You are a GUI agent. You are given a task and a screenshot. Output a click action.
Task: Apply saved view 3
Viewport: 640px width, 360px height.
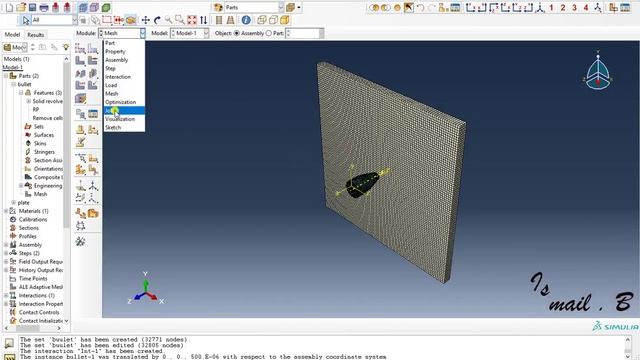pos(574,7)
